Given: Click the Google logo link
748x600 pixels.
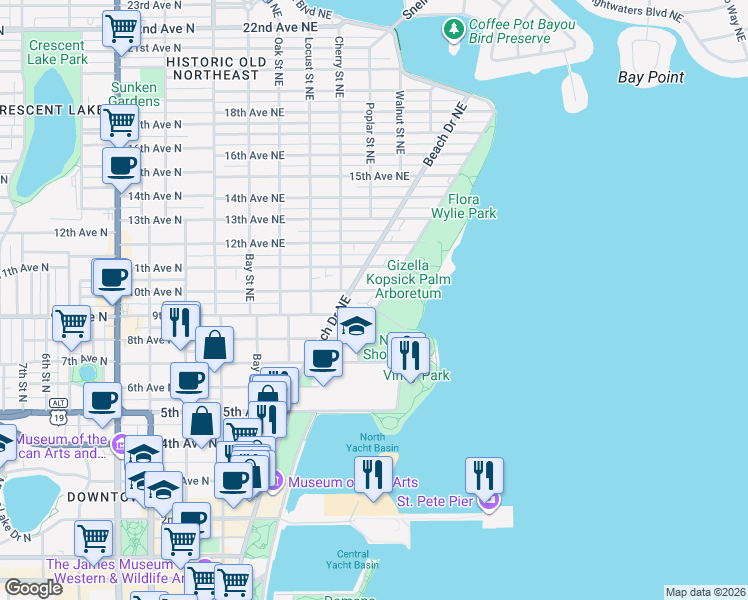Looking at the screenshot, I should tap(33, 588).
